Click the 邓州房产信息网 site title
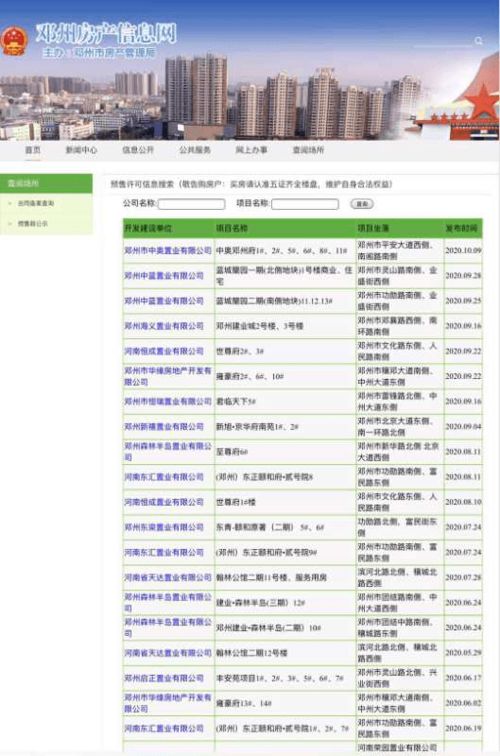Viewport: 500px width, 756px height. (106, 34)
